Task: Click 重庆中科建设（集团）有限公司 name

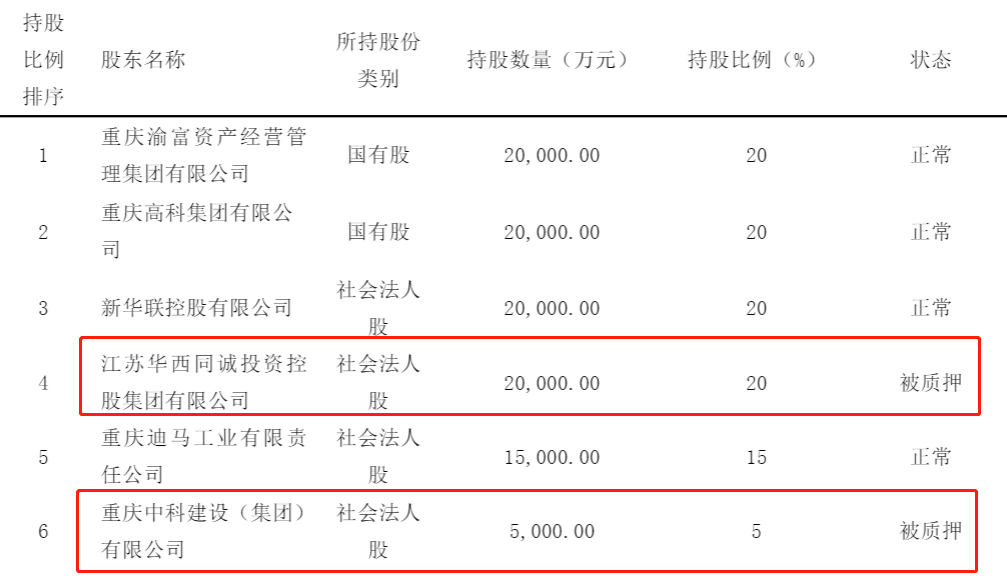Action: point(204,531)
